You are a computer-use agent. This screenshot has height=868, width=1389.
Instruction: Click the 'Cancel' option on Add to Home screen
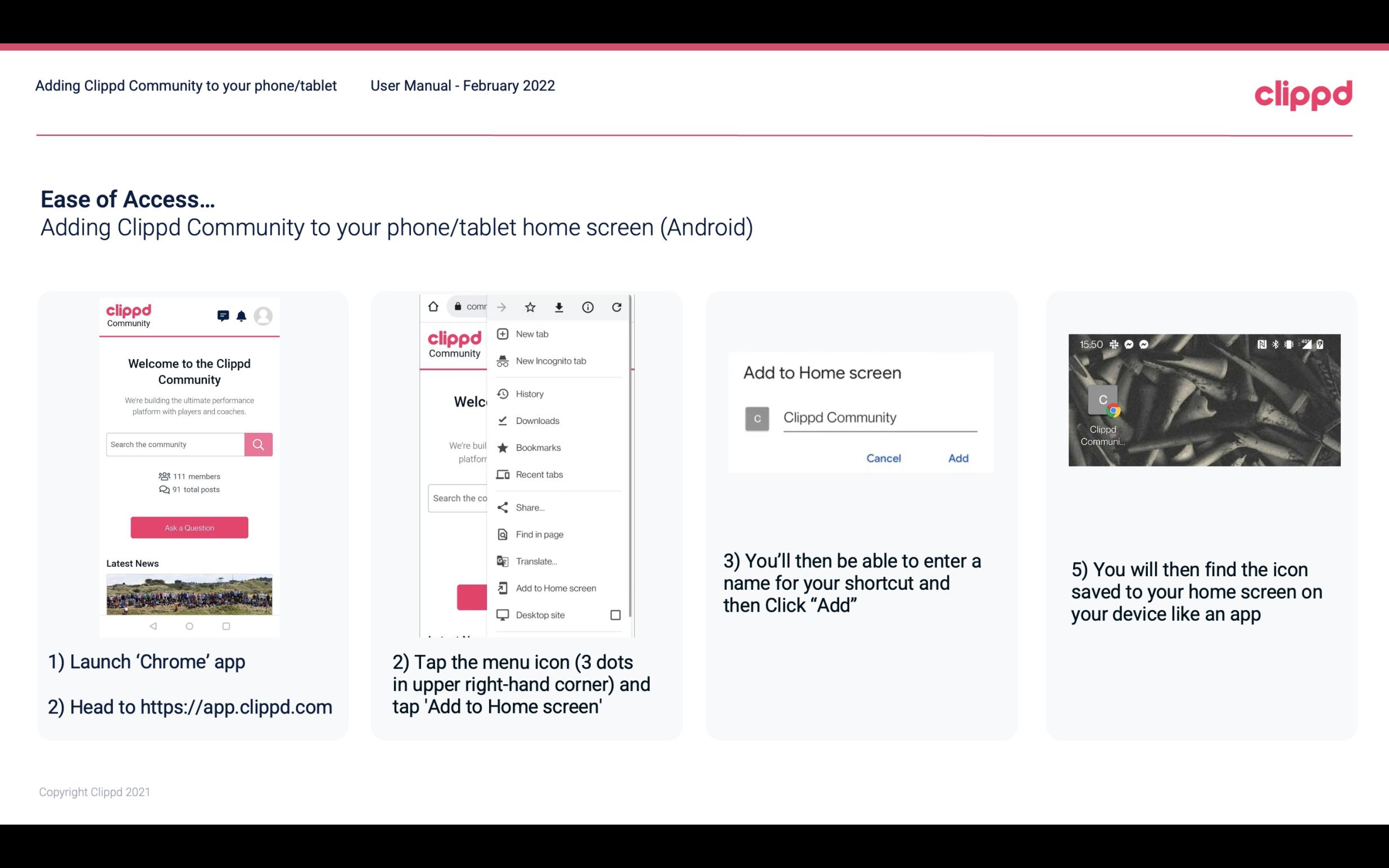point(884,458)
